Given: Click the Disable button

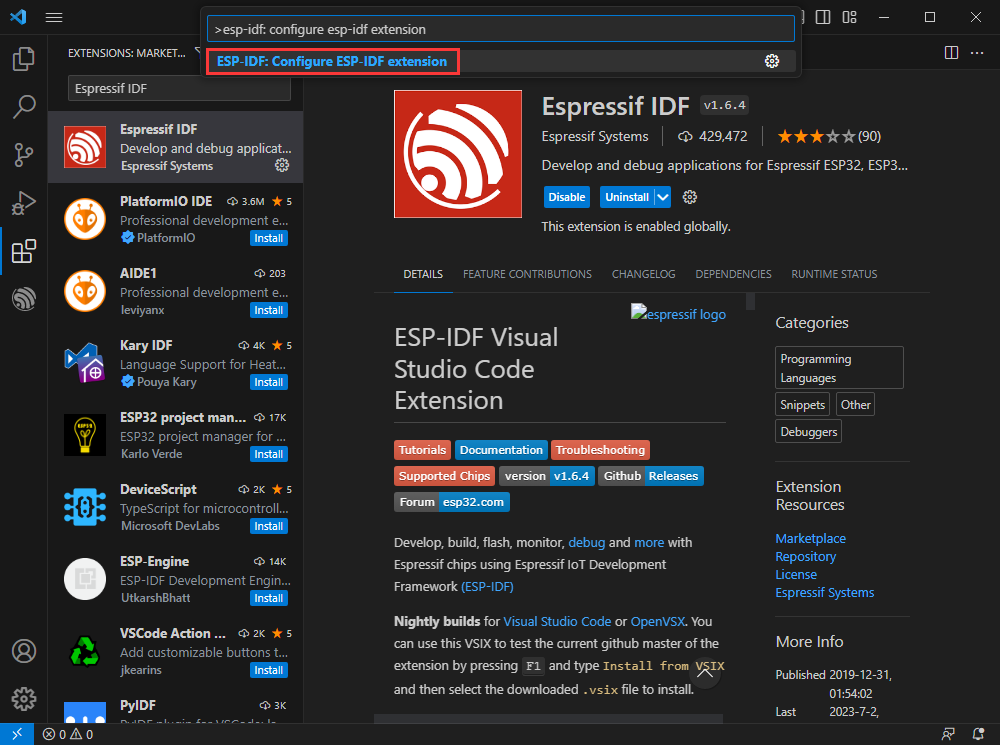Looking at the screenshot, I should point(566,197).
